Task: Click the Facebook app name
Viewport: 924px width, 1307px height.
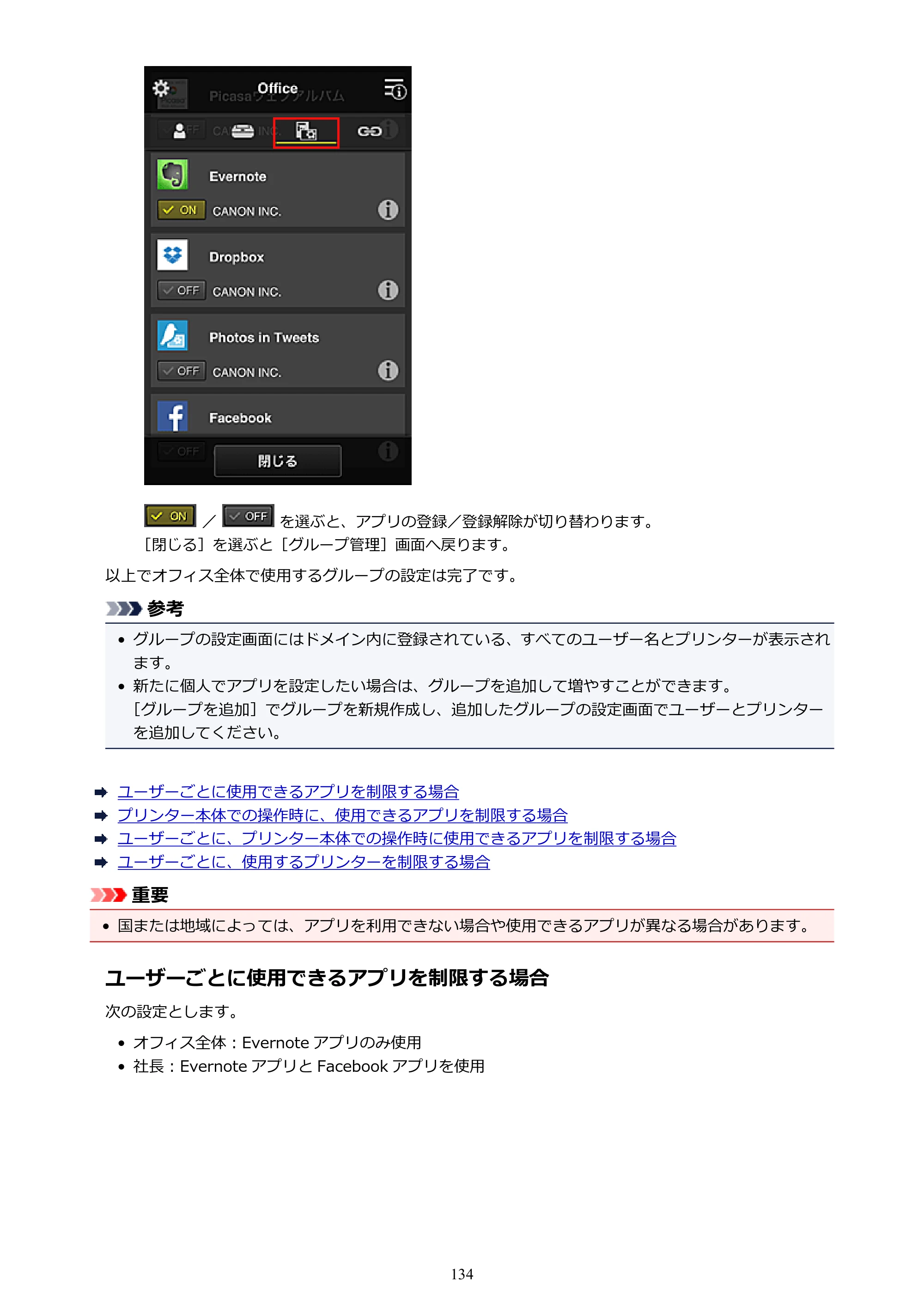Action: (x=240, y=418)
